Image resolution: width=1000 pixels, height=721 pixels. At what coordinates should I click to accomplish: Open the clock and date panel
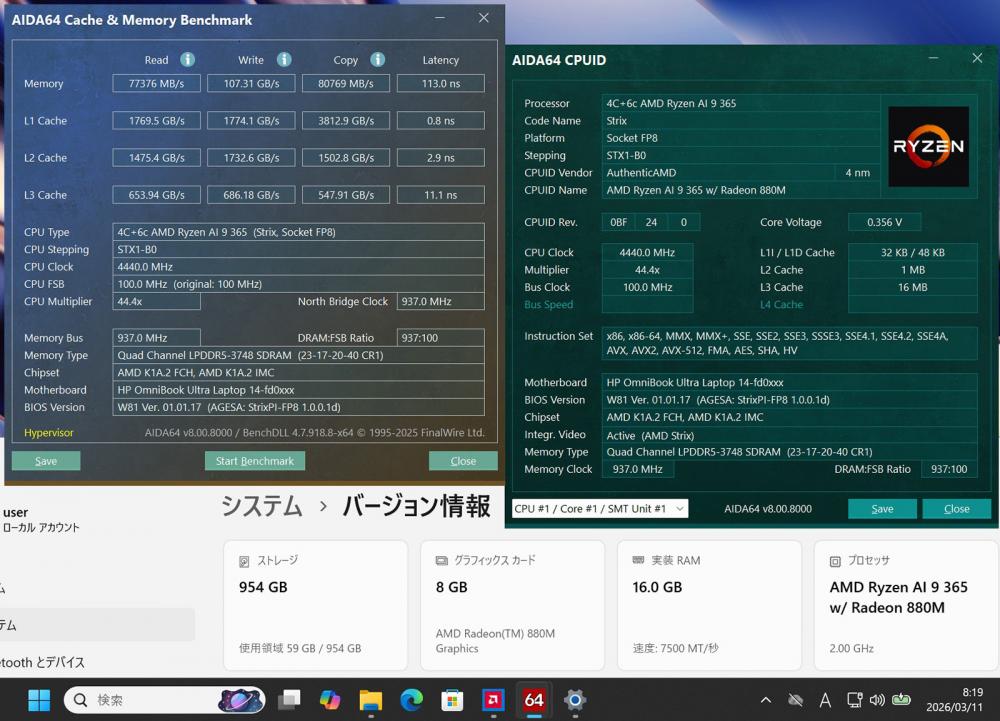[x=957, y=700]
